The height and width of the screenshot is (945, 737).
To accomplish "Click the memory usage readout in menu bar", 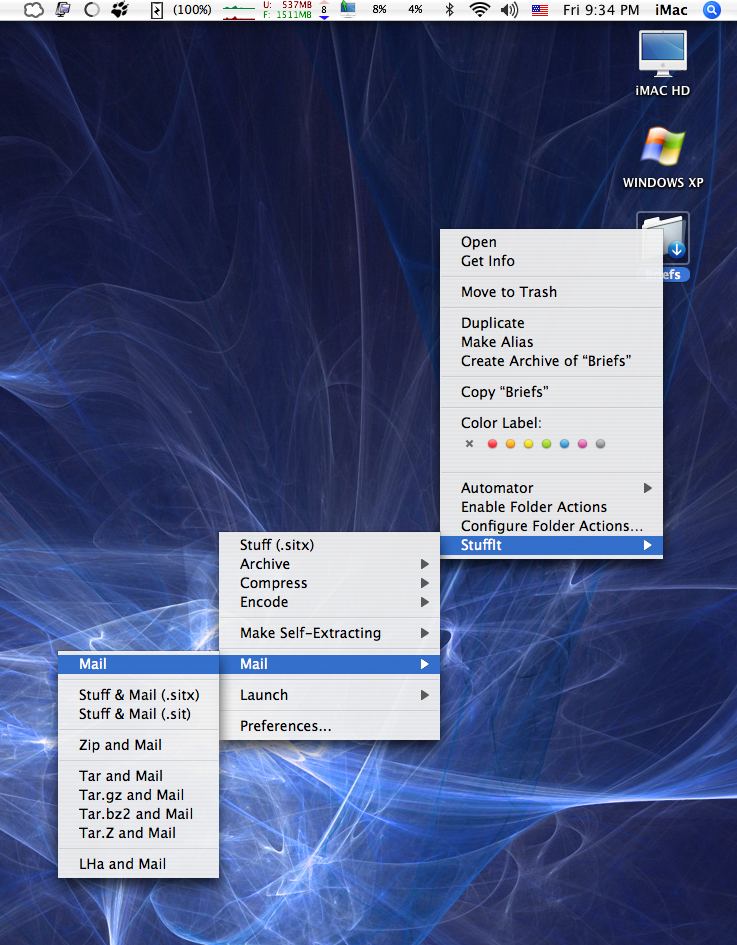I will (287, 10).
